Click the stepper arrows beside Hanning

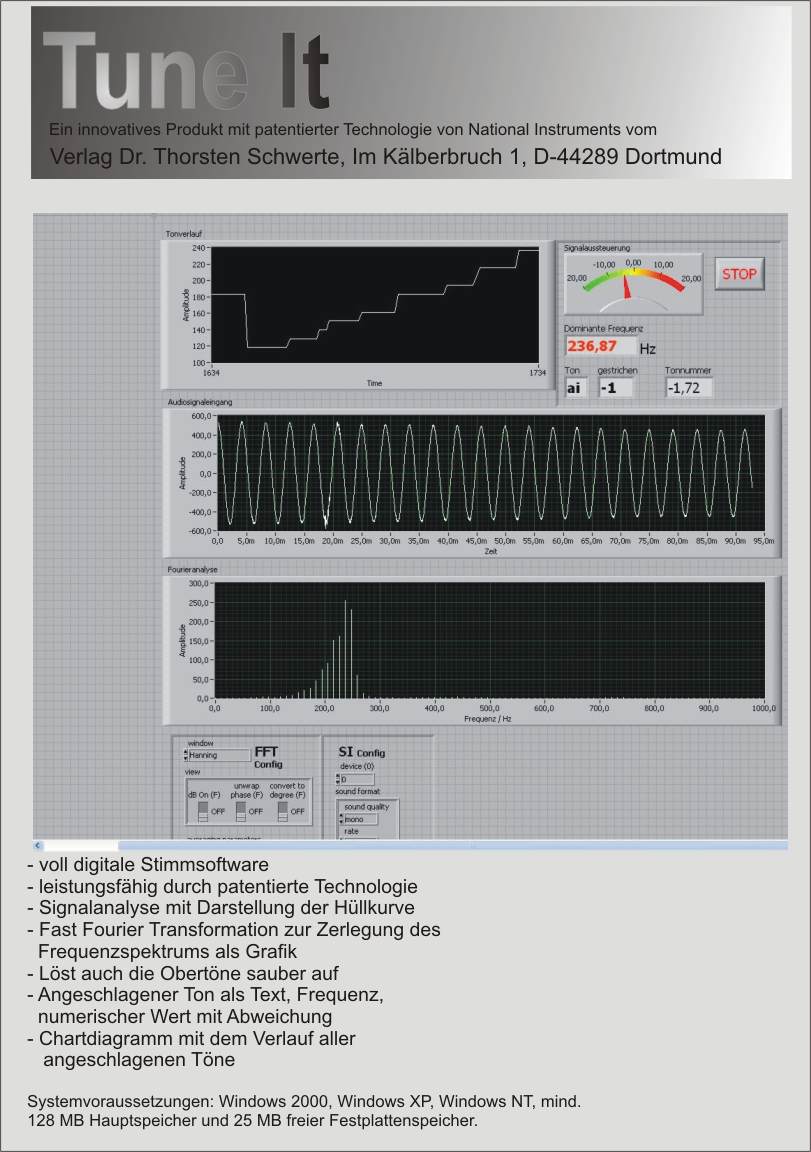click(x=186, y=755)
